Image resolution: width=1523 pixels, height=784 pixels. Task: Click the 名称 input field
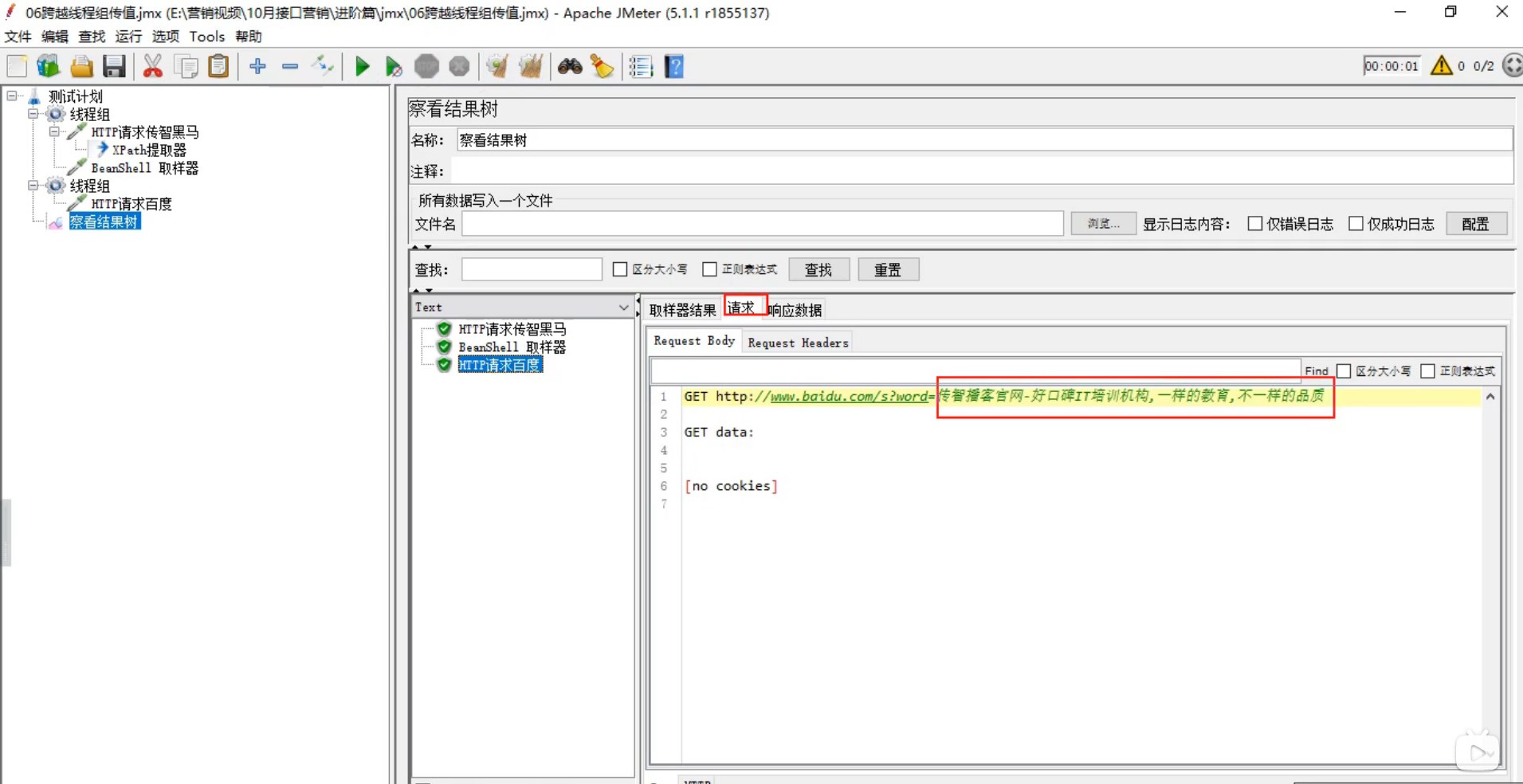(x=984, y=140)
